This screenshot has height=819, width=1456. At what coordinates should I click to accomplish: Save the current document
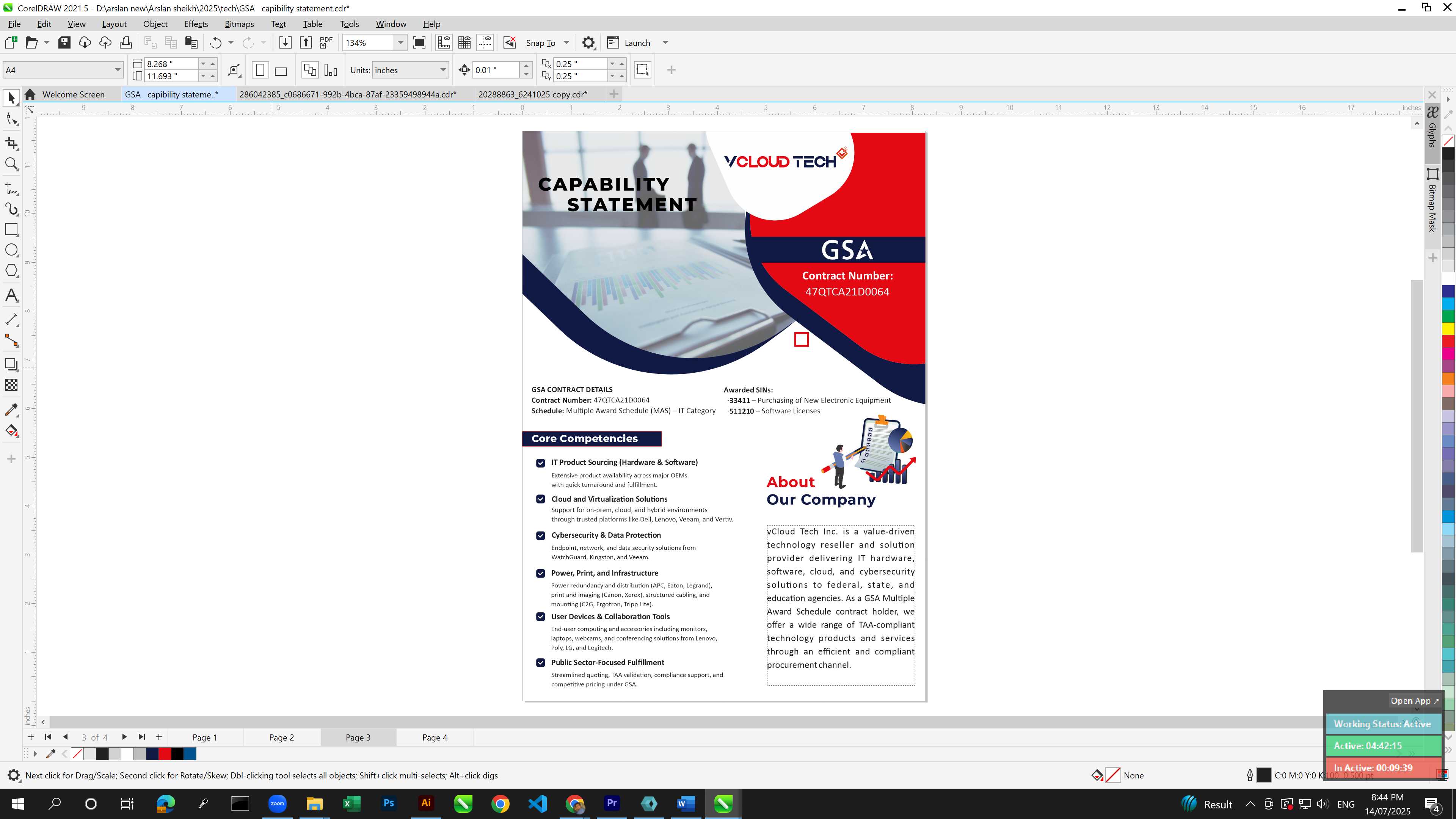pyautogui.click(x=64, y=42)
